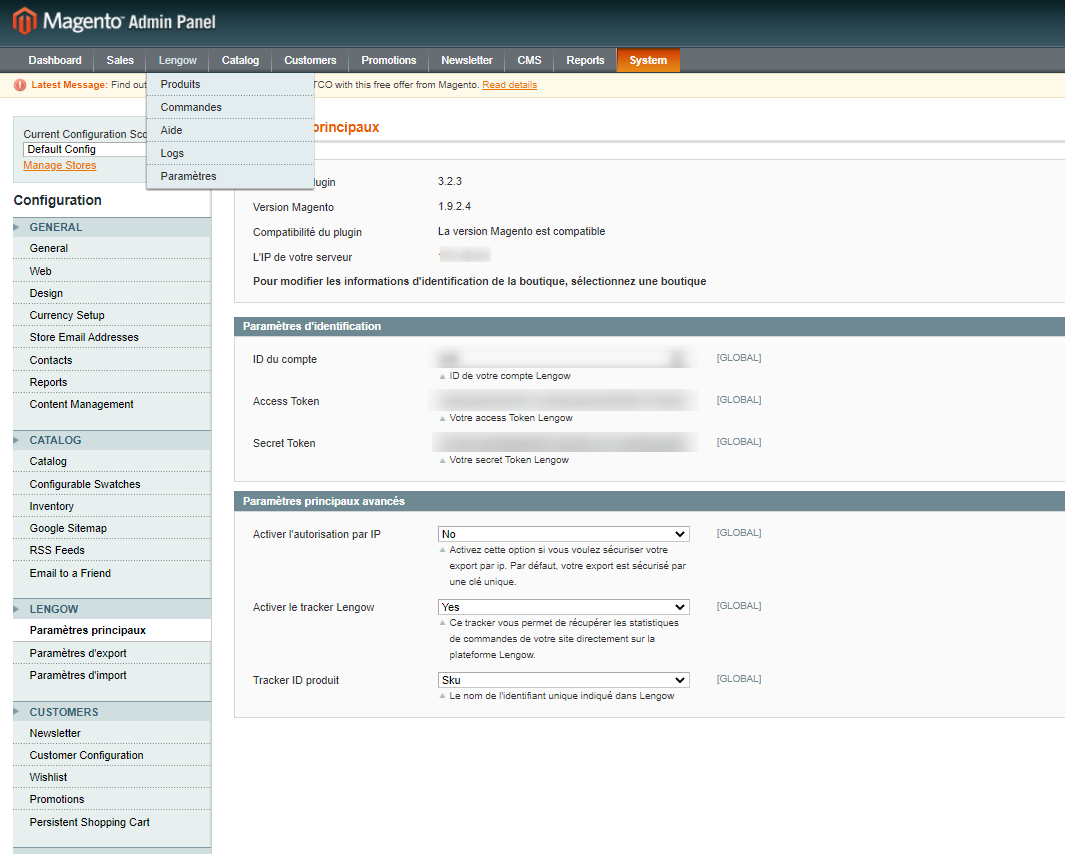
Task: Open the Dashboard menu
Action: [x=55, y=60]
